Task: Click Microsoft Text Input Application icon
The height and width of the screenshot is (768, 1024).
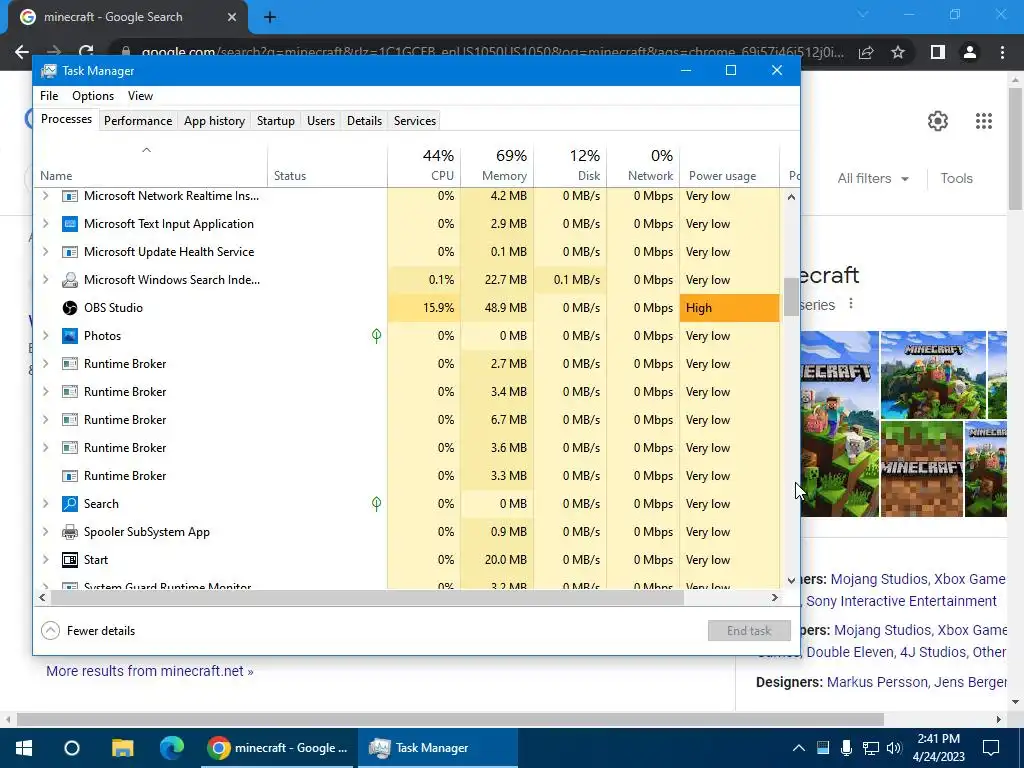Action: pos(70,224)
